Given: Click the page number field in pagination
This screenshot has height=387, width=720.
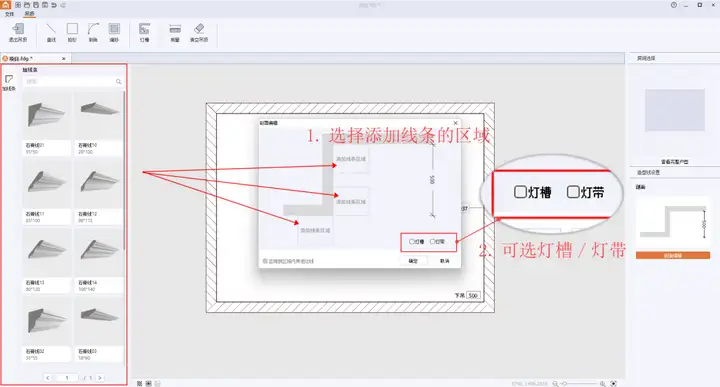Looking at the screenshot, I should coord(67,378).
